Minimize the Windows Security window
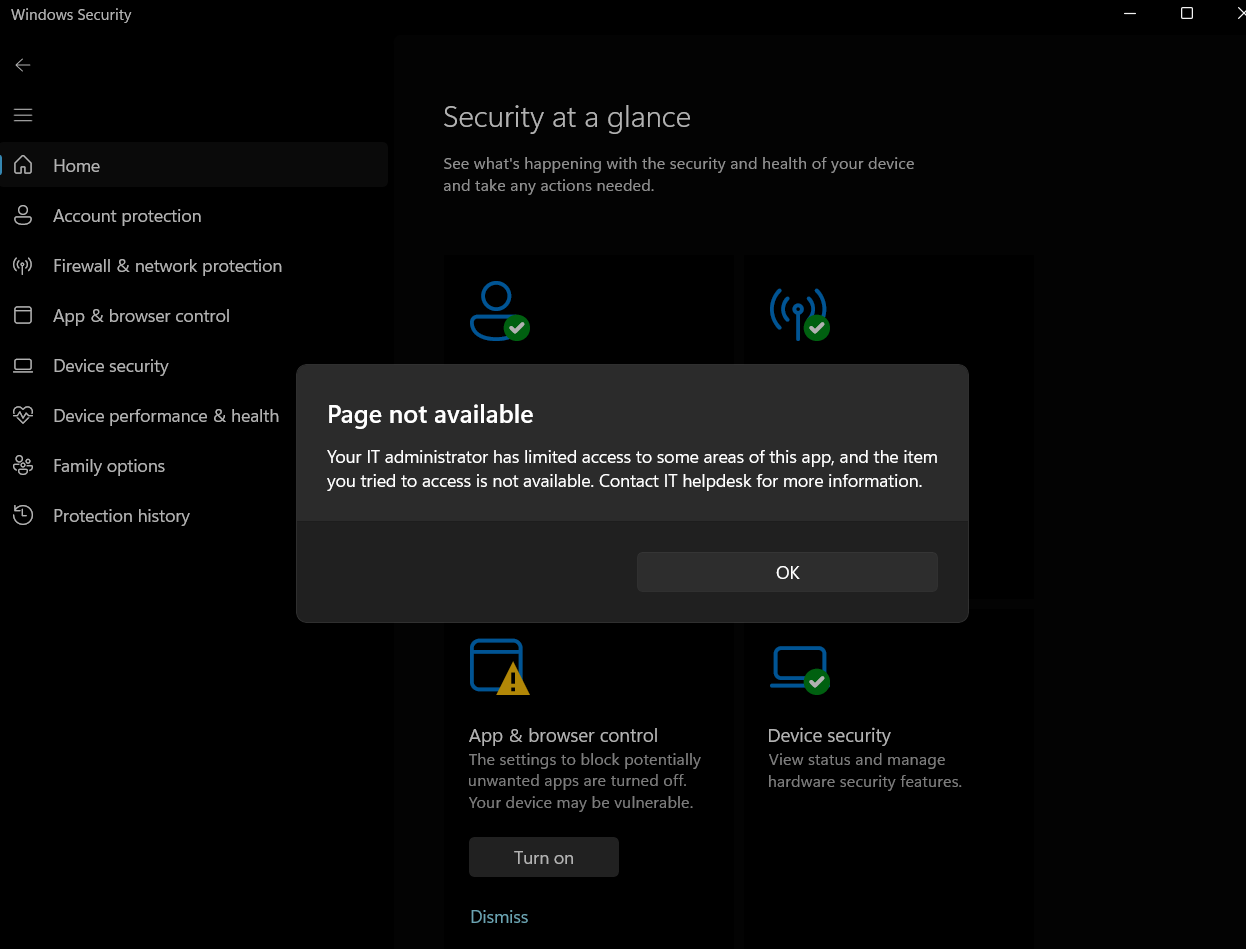Screen dimensions: 1246x949 point(1130,14)
